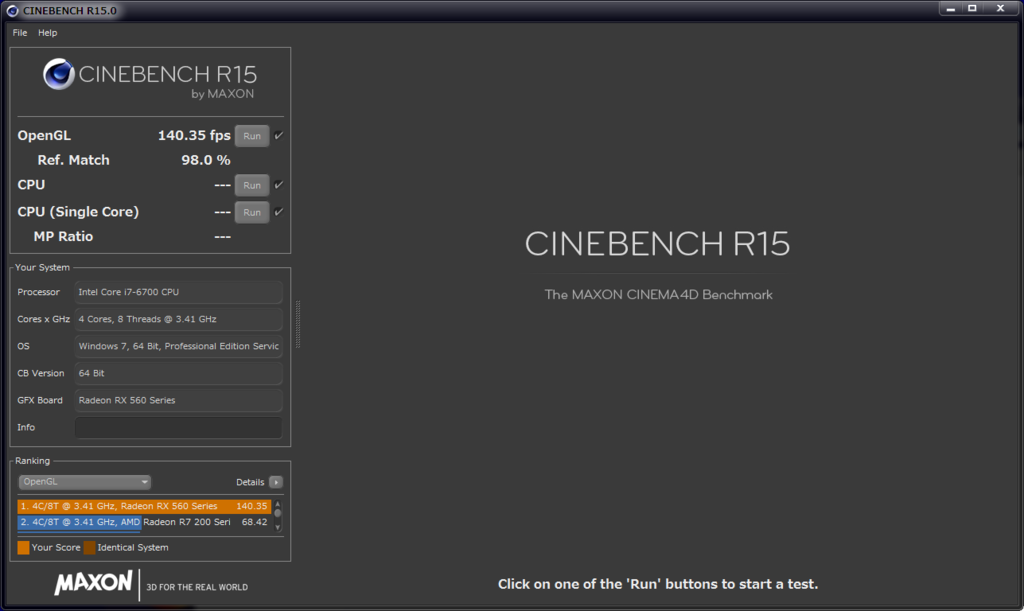Click the Processor field Intel Core i7-6700 CPU
This screenshot has width=1024, height=611.
(x=178, y=292)
